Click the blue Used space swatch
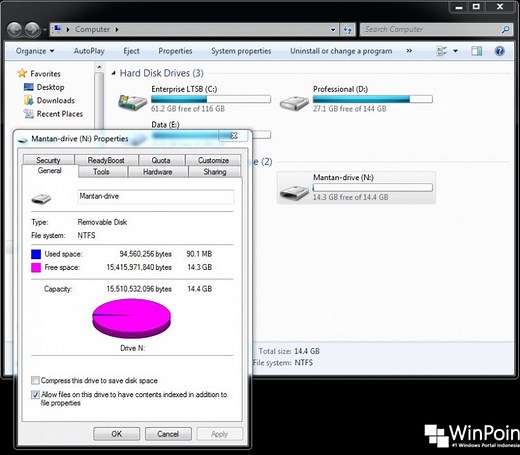 coord(36,254)
